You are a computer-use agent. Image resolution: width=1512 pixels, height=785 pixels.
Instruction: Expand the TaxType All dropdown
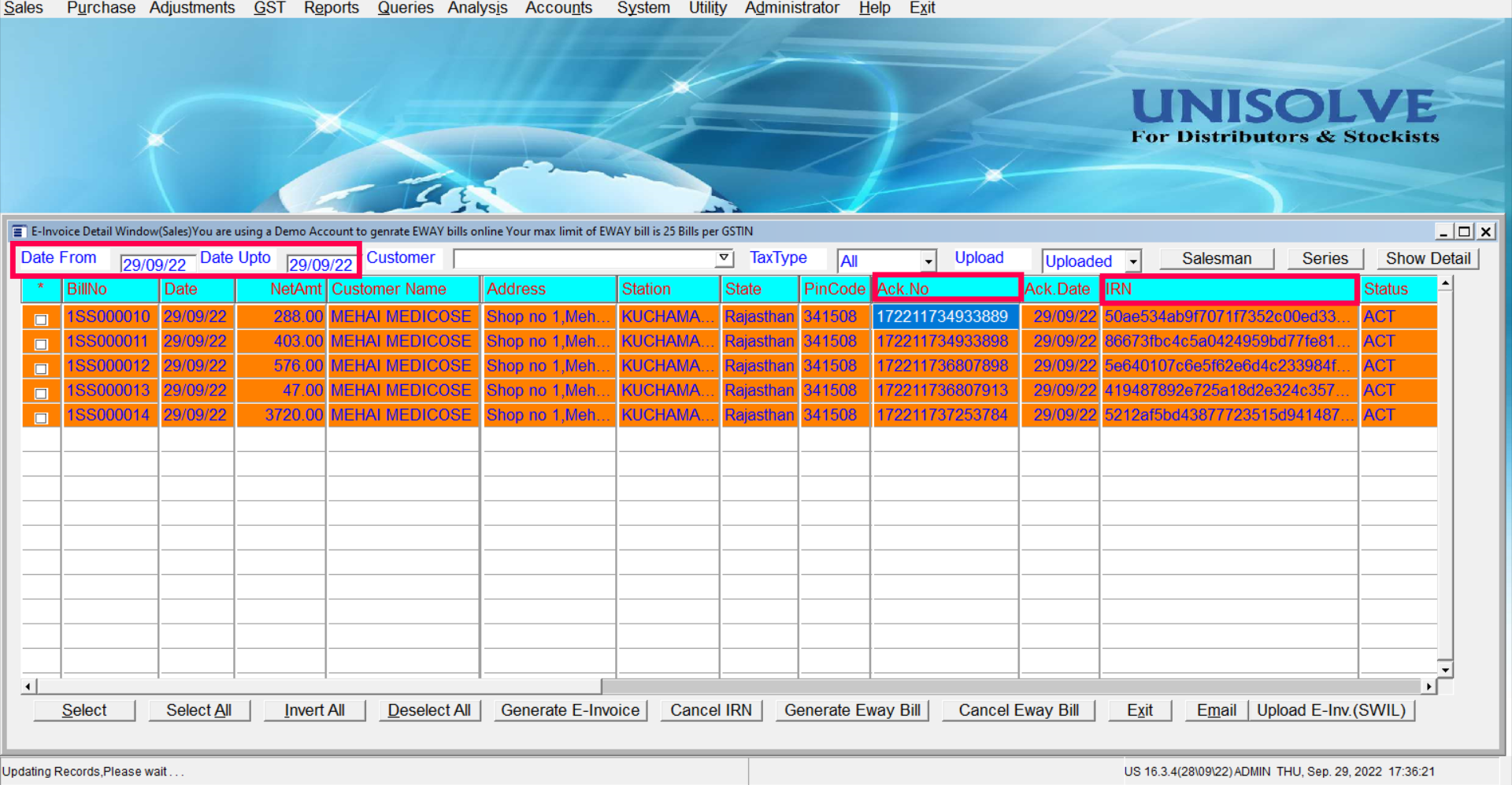coord(928,261)
